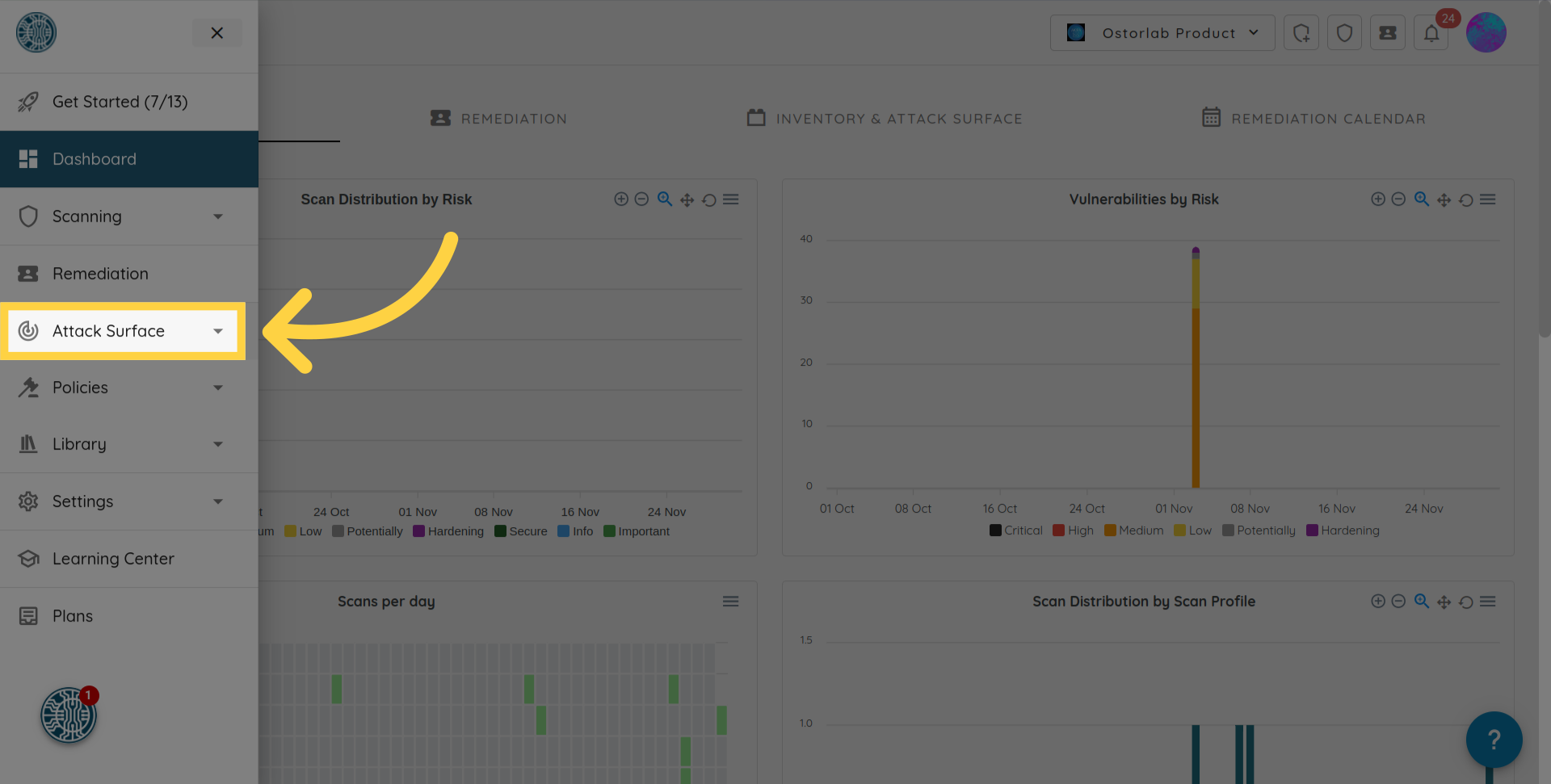Reset zoom on Scan Distribution by Risk chart
Viewport: 1551px width, 784px height.
tap(708, 199)
